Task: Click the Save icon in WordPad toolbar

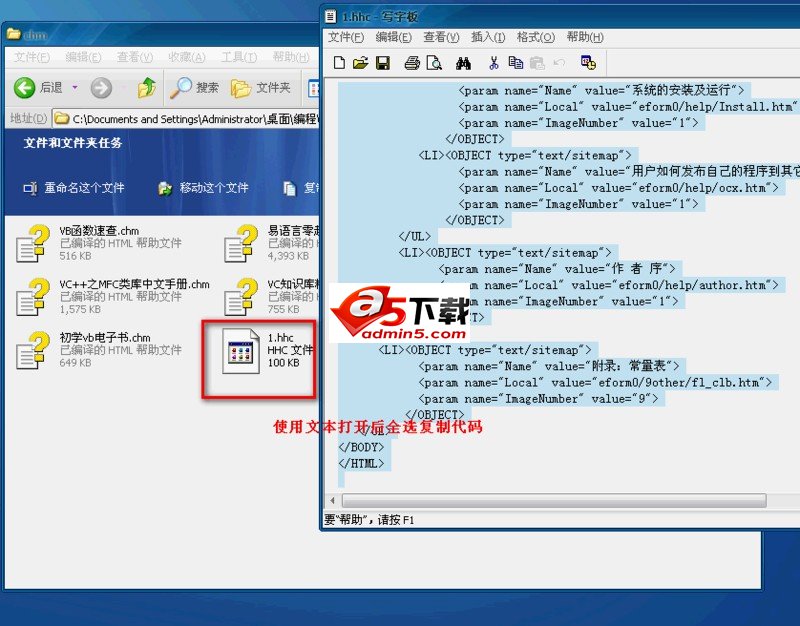Action: click(x=382, y=62)
